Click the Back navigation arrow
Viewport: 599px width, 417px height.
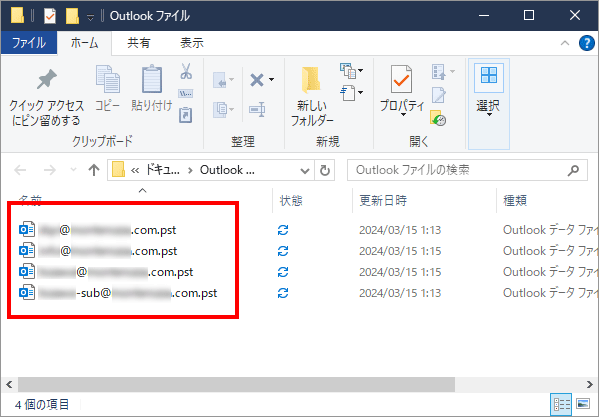20,170
